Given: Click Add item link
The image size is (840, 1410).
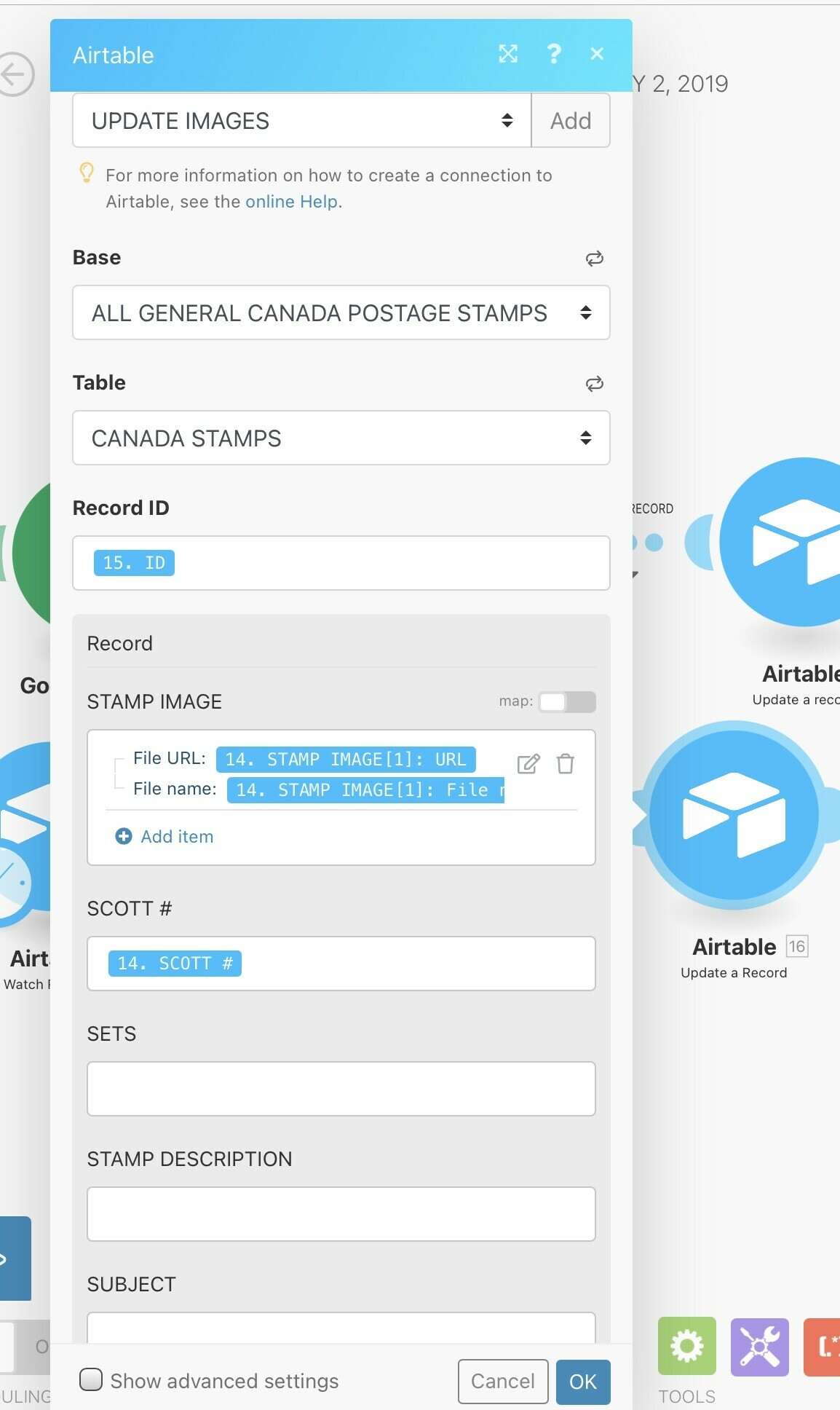Looking at the screenshot, I should point(177,836).
